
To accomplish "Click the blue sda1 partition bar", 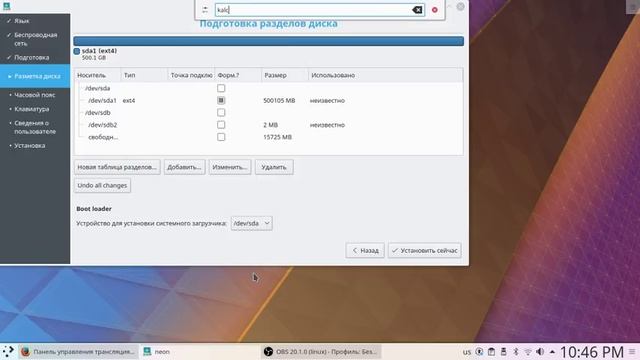I will [x=269, y=41].
